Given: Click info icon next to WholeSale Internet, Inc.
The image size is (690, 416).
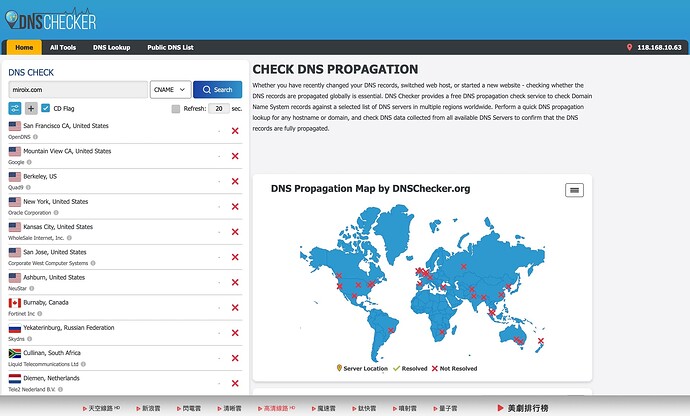Looking at the screenshot, I should coord(69,238).
